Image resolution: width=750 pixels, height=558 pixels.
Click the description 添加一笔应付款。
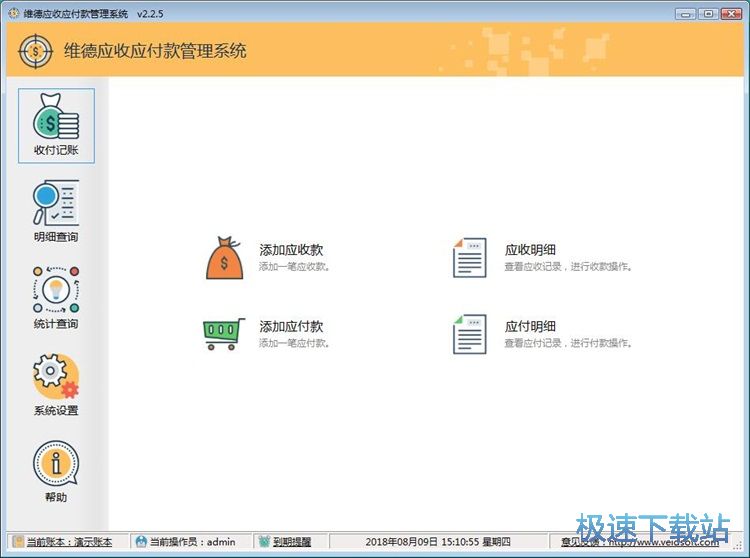(294, 343)
